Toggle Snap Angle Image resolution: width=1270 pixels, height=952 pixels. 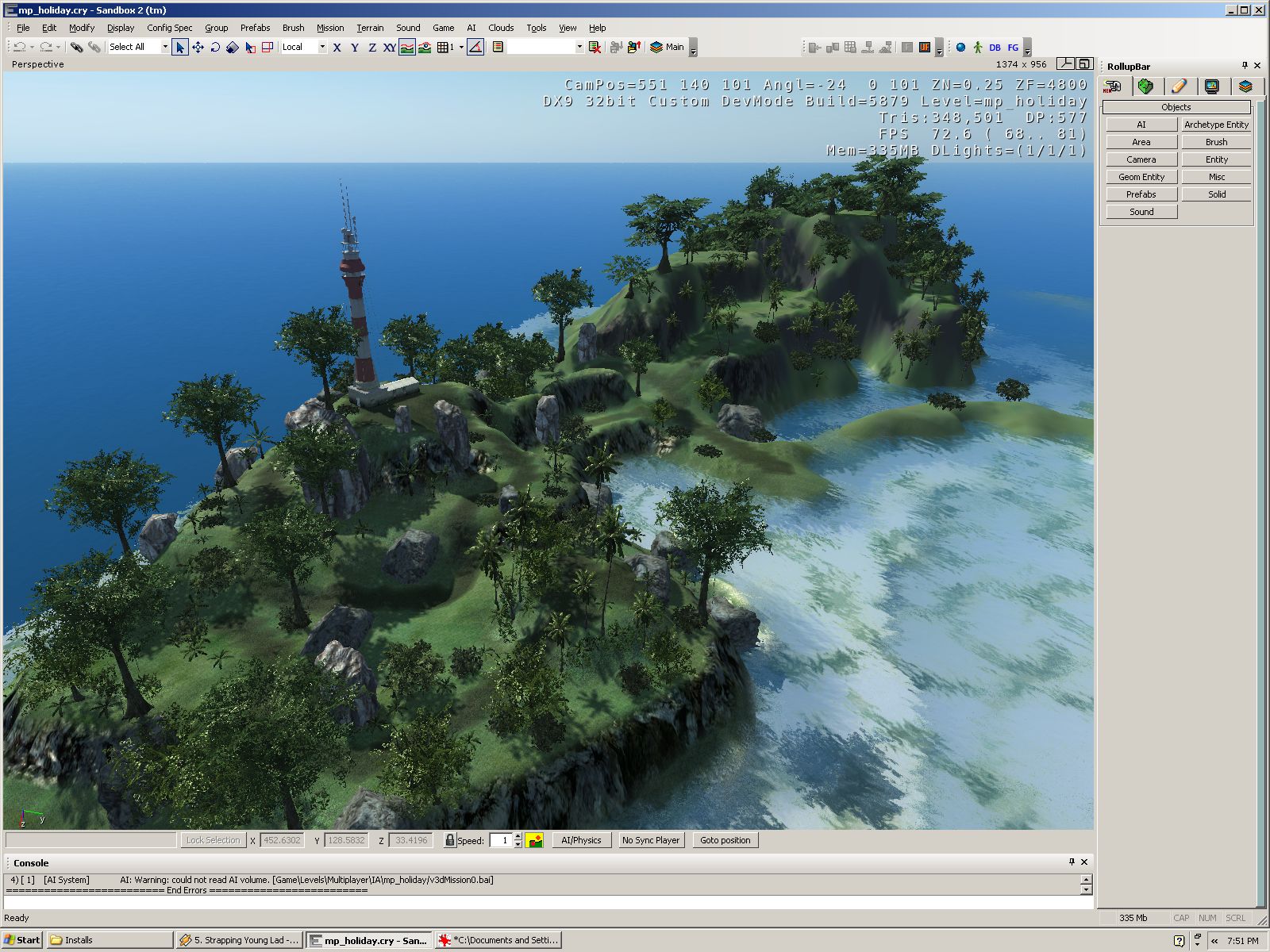tap(475, 47)
